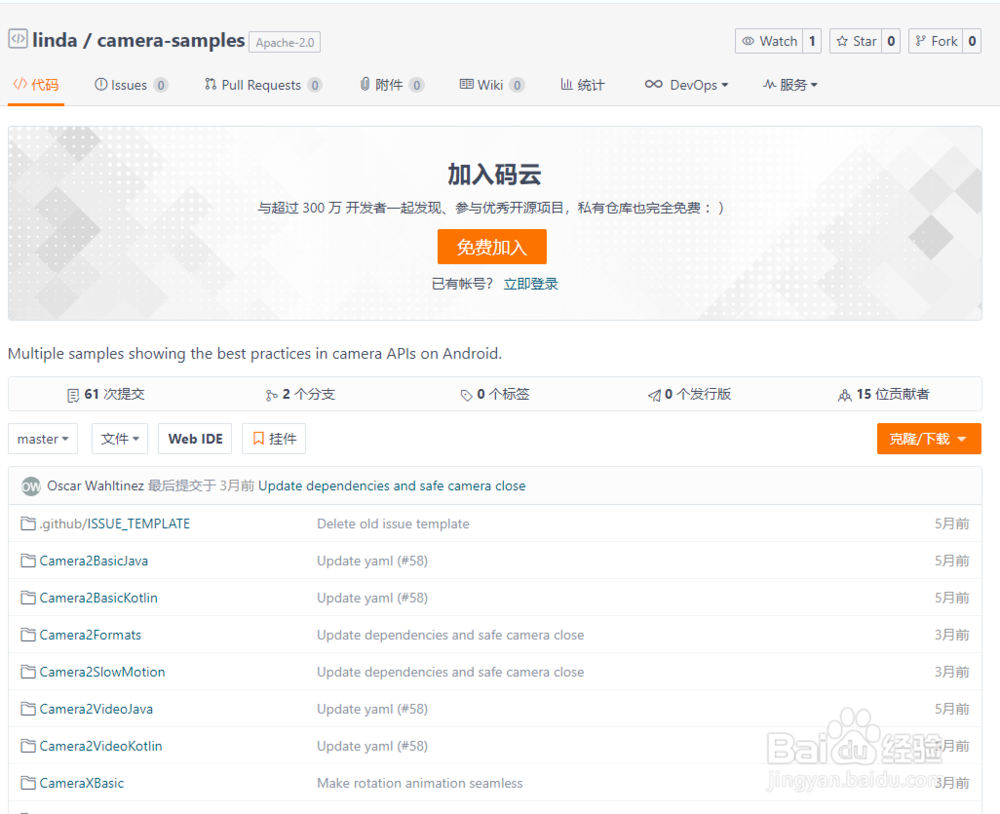The width and height of the screenshot is (1000, 814).
Task: Click the branch icon next to 2 个分支
Action: tap(272, 396)
